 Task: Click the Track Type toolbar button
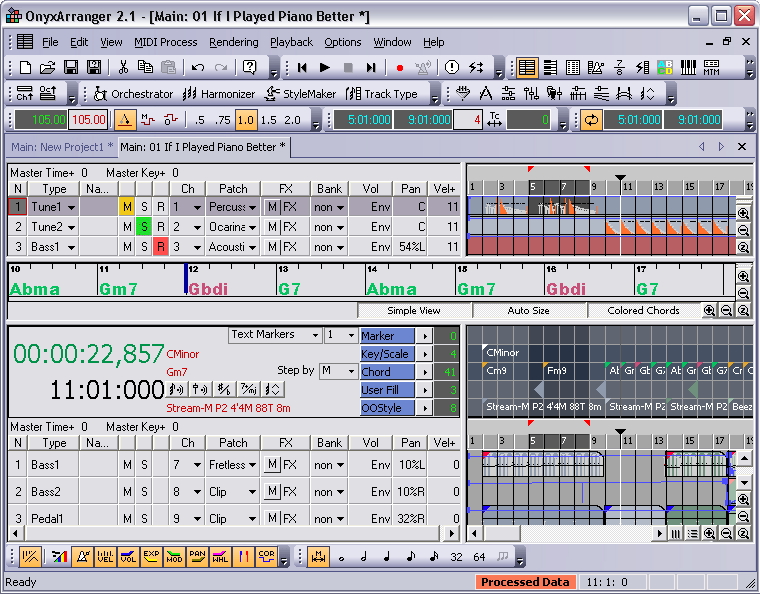pyautogui.click(x=382, y=94)
